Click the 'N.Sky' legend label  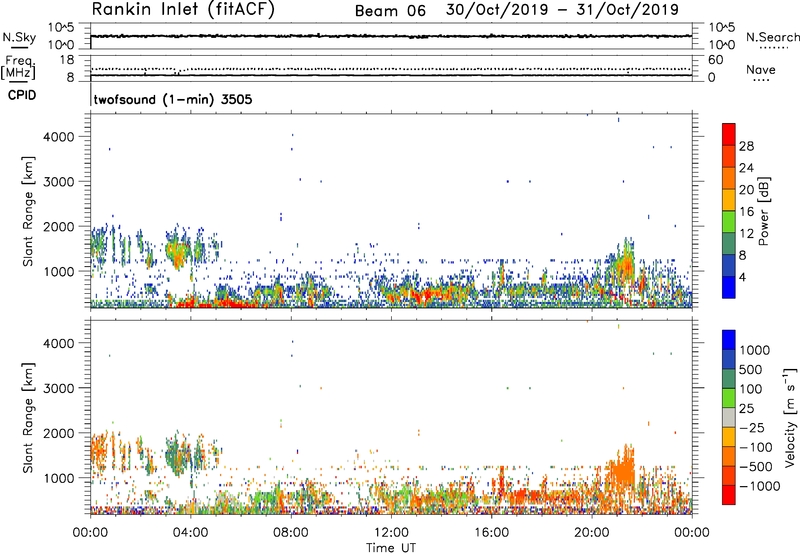19,37
